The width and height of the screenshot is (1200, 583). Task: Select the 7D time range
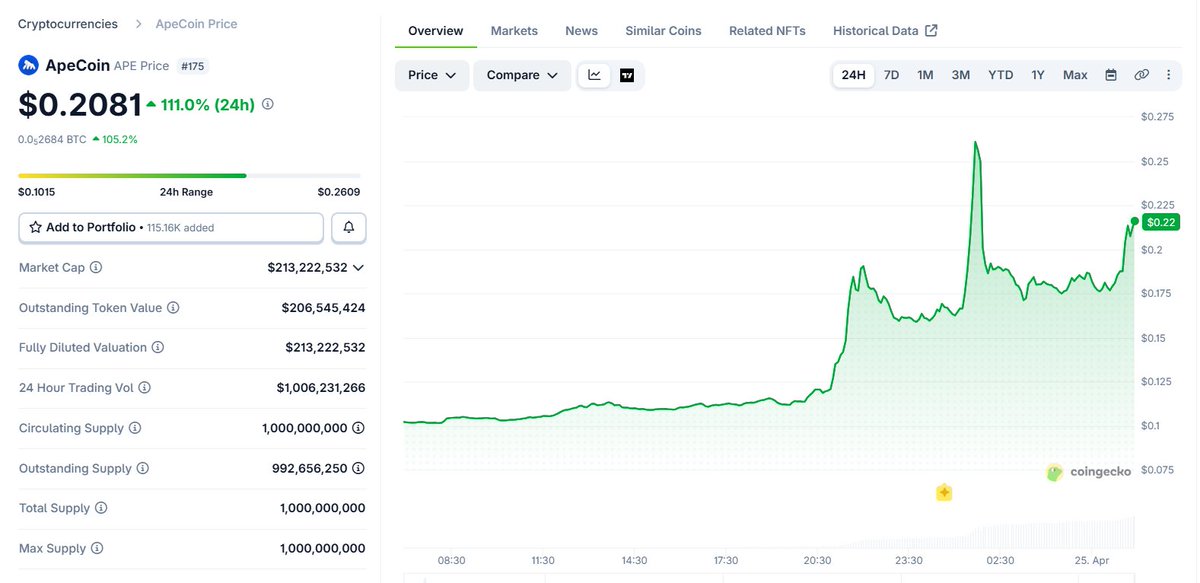click(x=891, y=75)
